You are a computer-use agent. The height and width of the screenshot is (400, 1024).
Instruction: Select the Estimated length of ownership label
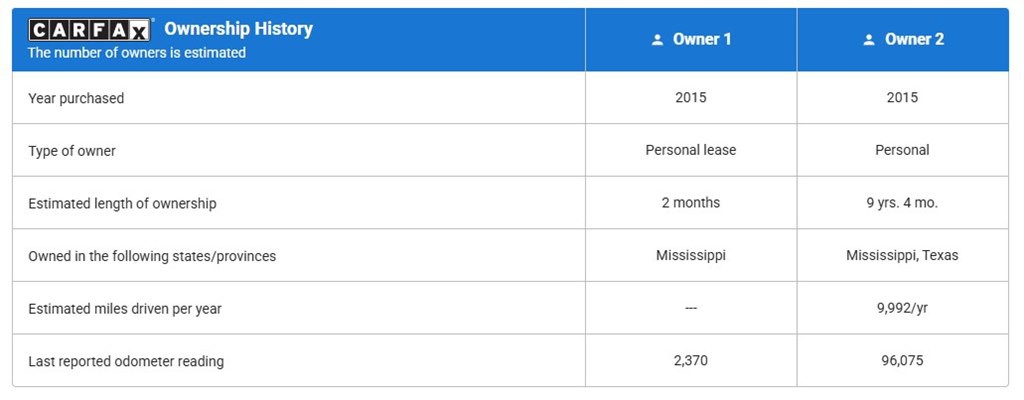(x=122, y=203)
